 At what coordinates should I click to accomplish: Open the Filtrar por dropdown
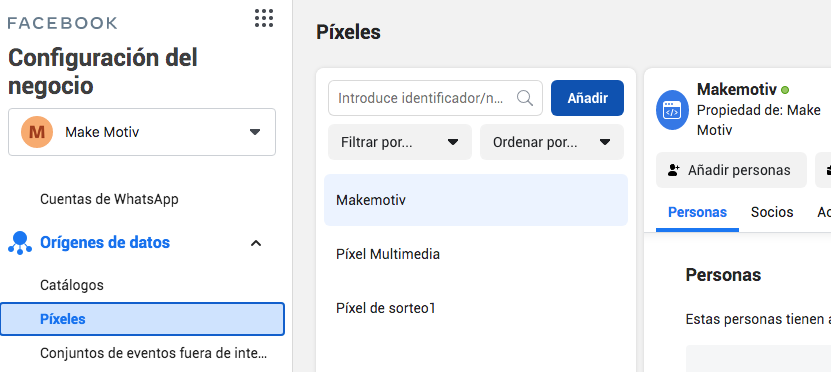(400, 142)
